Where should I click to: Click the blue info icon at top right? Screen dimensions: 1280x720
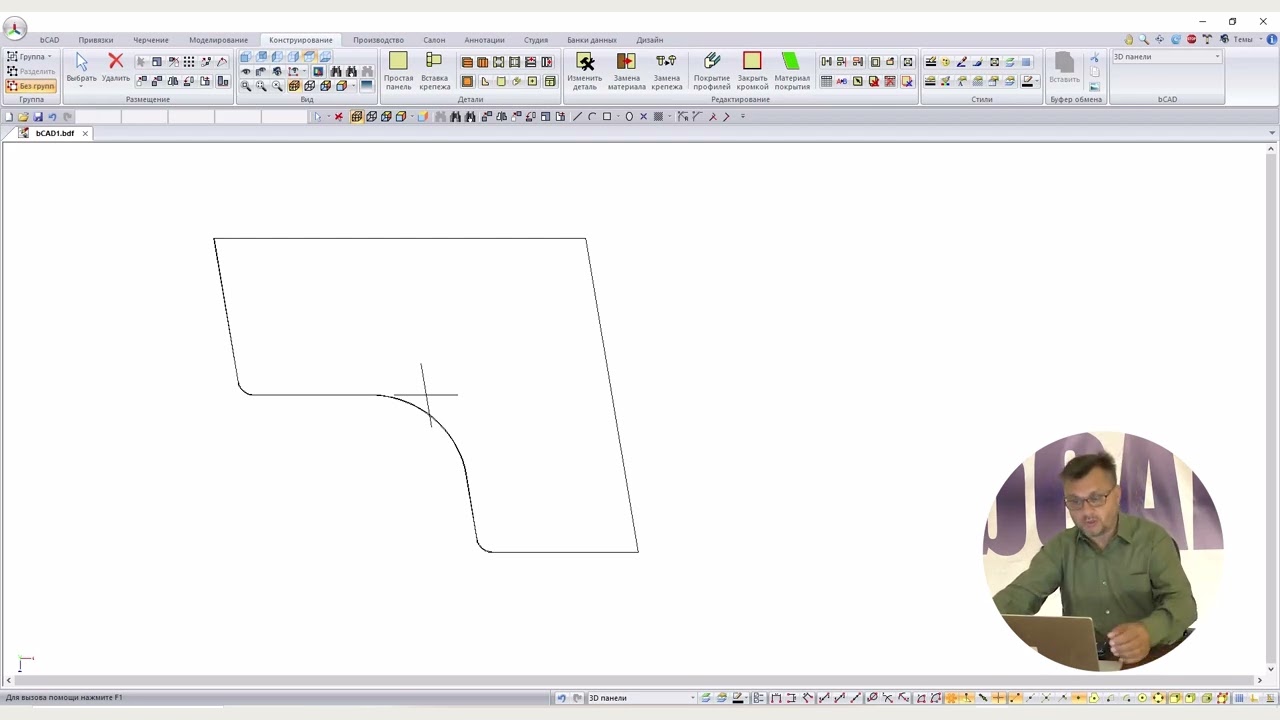(1272, 39)
